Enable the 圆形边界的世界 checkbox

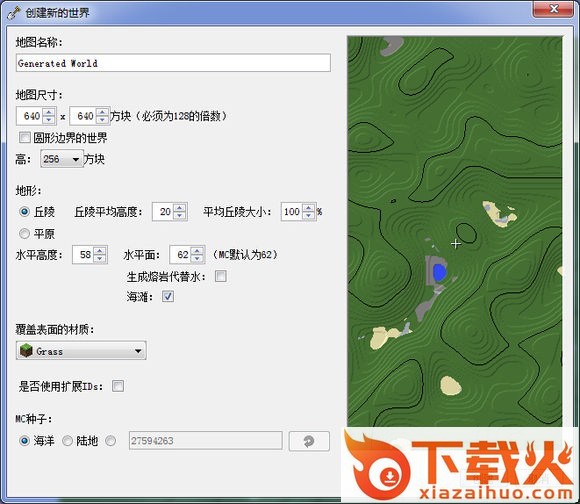tap(25, 138)
